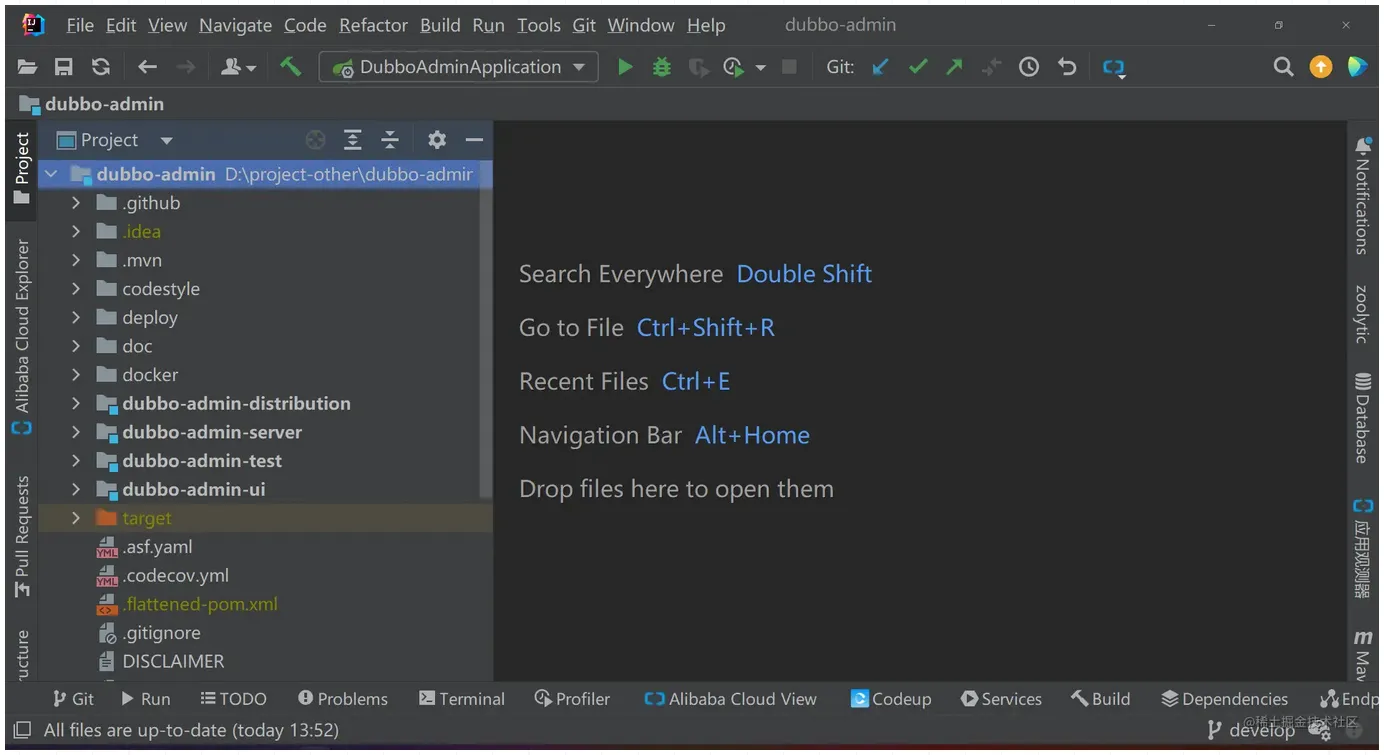Hide the Project panel with minus icon
This screenshot has width=1384, height=755.
point(474,140)
